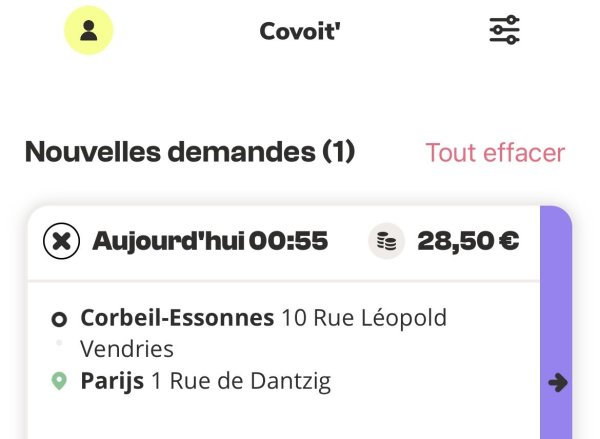The image size is (600, 439).
Task: Select the Parijs destination city
Action: click(112, 381)
